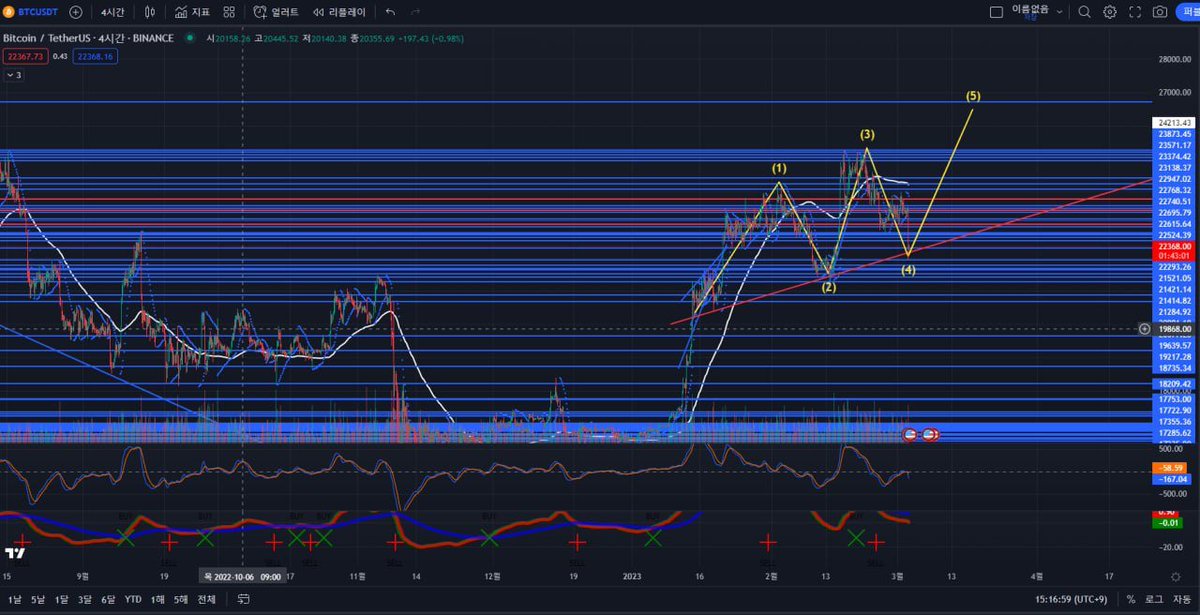Toggle 로그 logarithmic scale
This screenshot has width=1200, height=615.
click(1152, 600)
